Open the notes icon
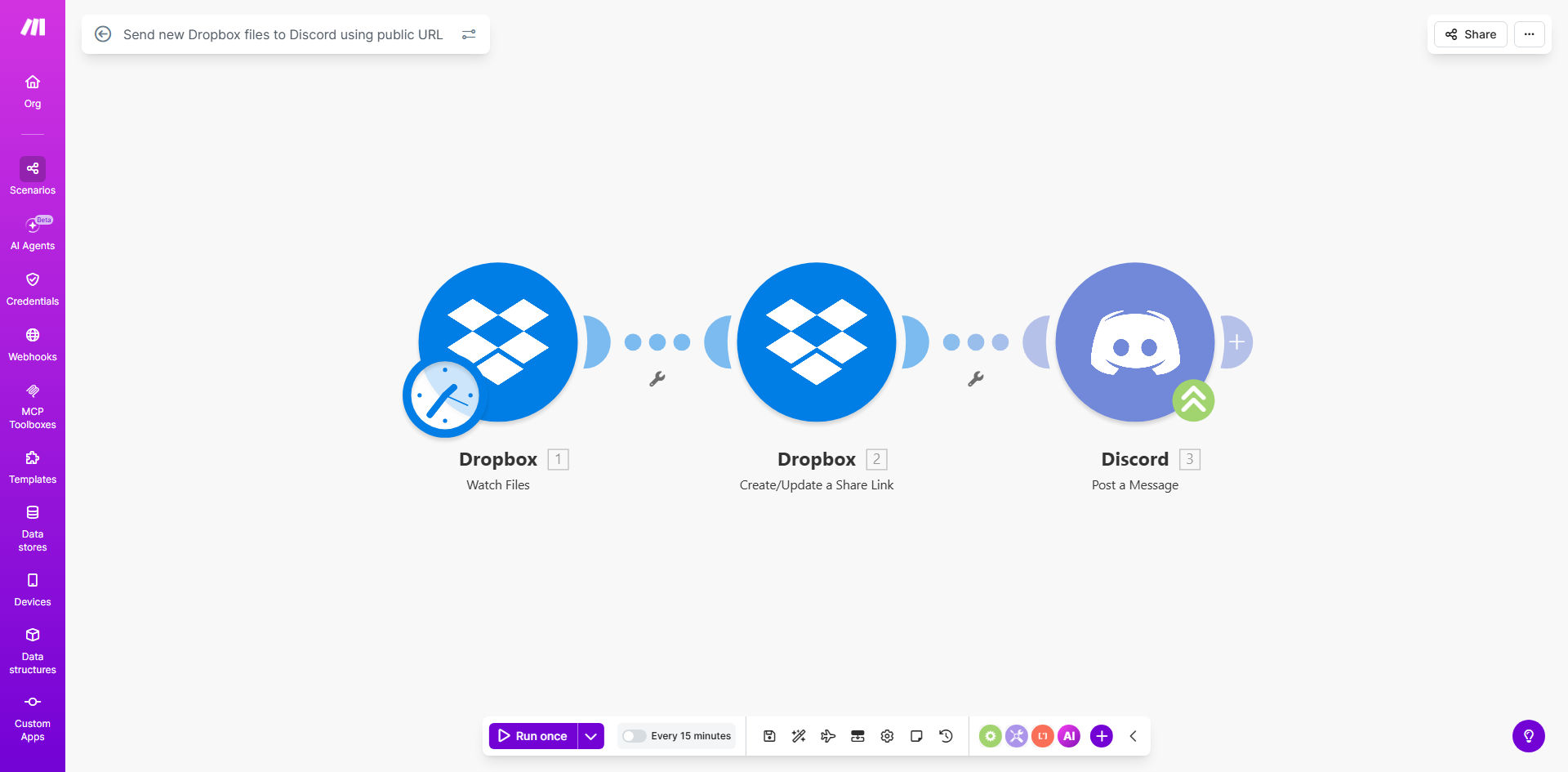 (x=916, y=736)
